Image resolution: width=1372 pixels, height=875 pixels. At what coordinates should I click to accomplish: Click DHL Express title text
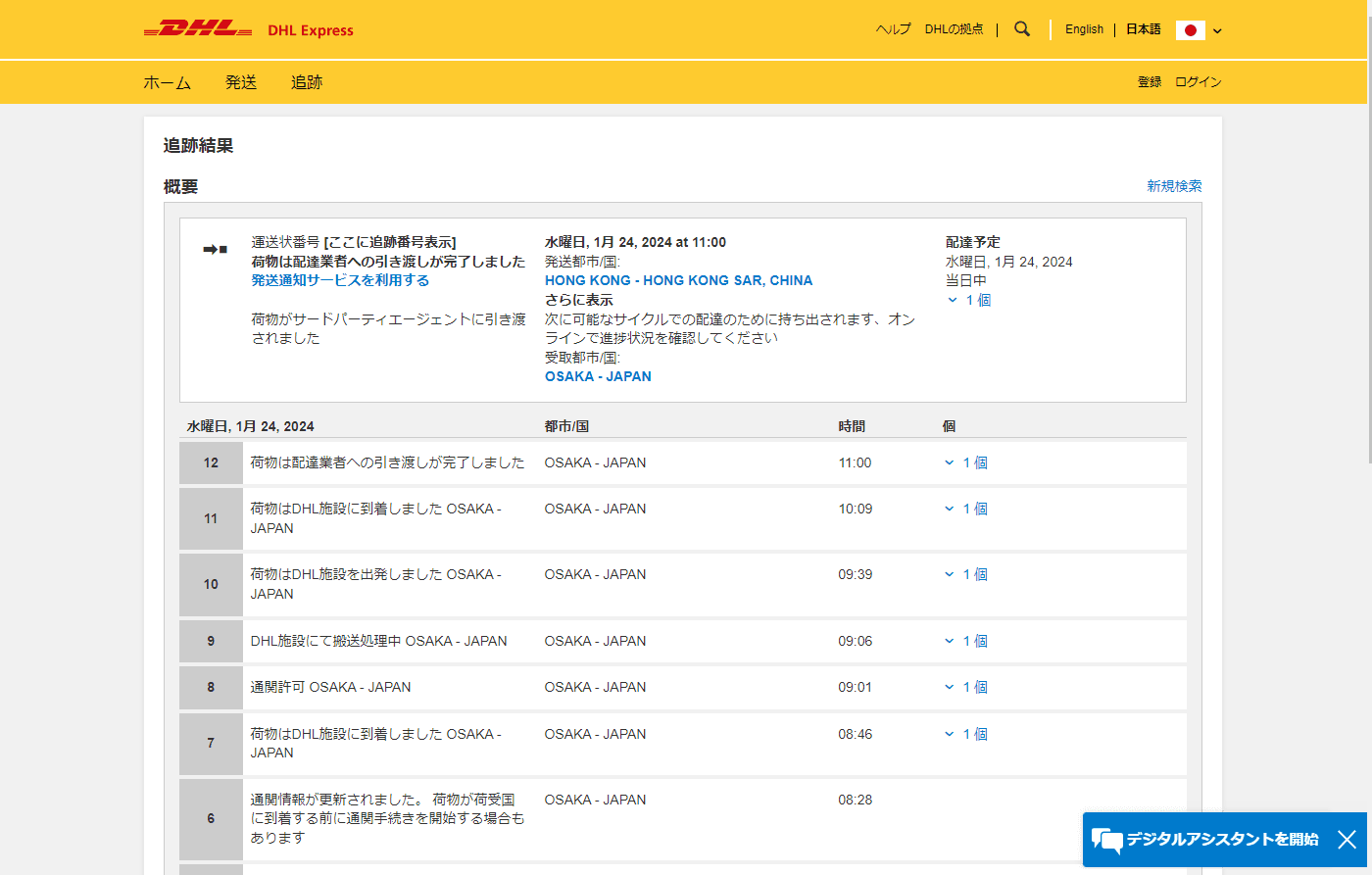[x=311, y=30]
